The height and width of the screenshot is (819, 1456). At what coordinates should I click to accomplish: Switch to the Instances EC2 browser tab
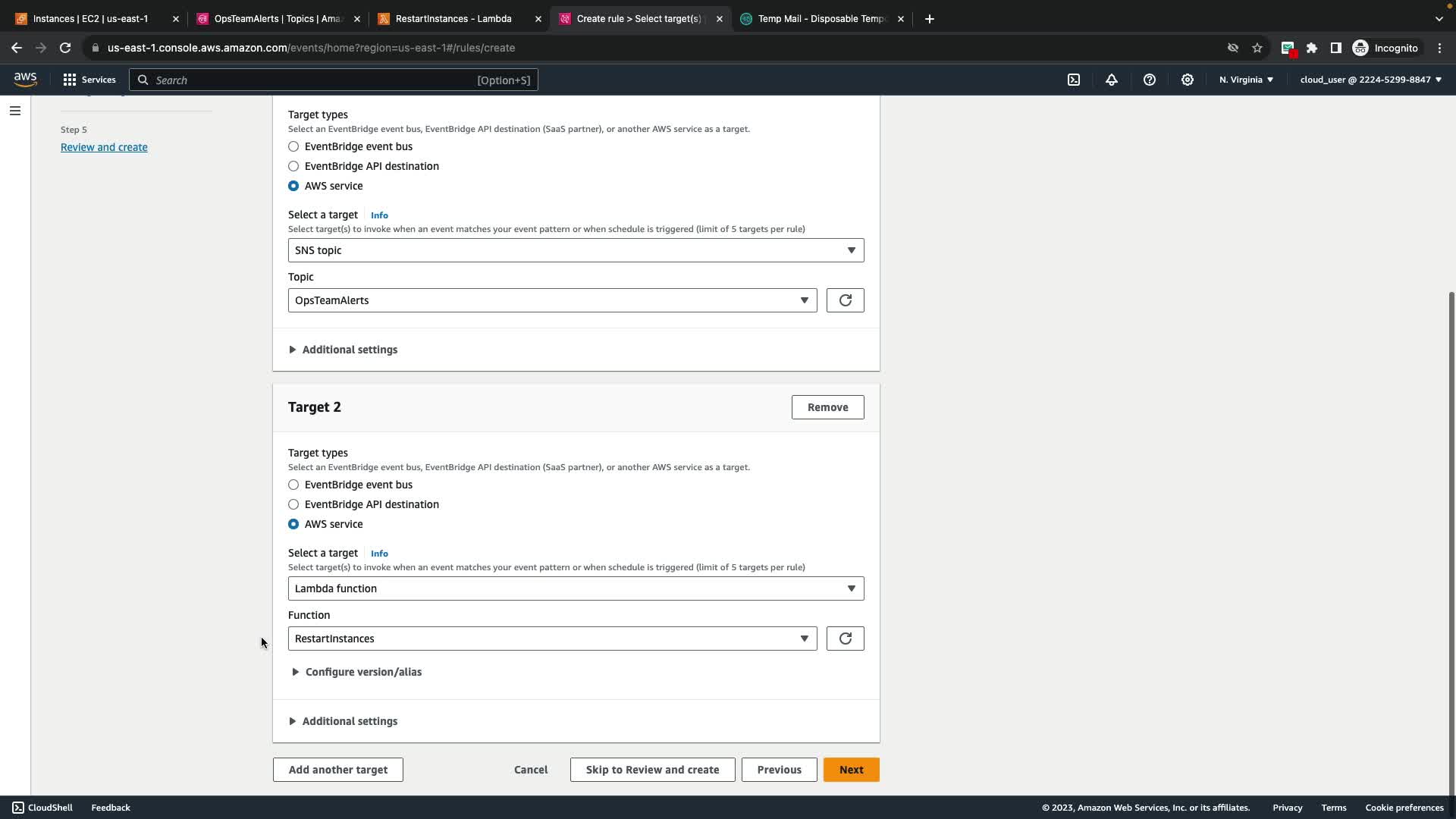[x=91, y=19]
